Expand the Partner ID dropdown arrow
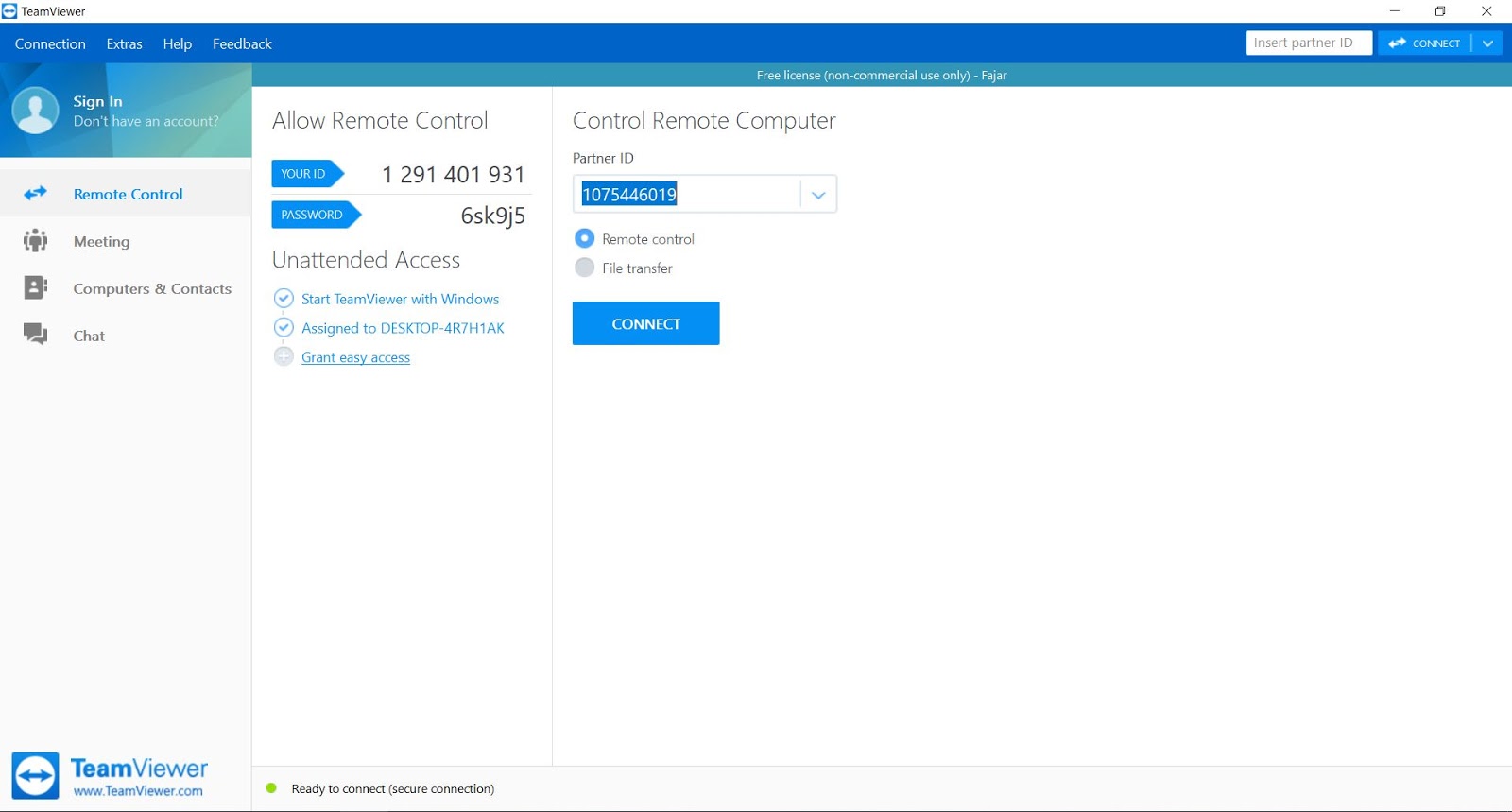 818,195
